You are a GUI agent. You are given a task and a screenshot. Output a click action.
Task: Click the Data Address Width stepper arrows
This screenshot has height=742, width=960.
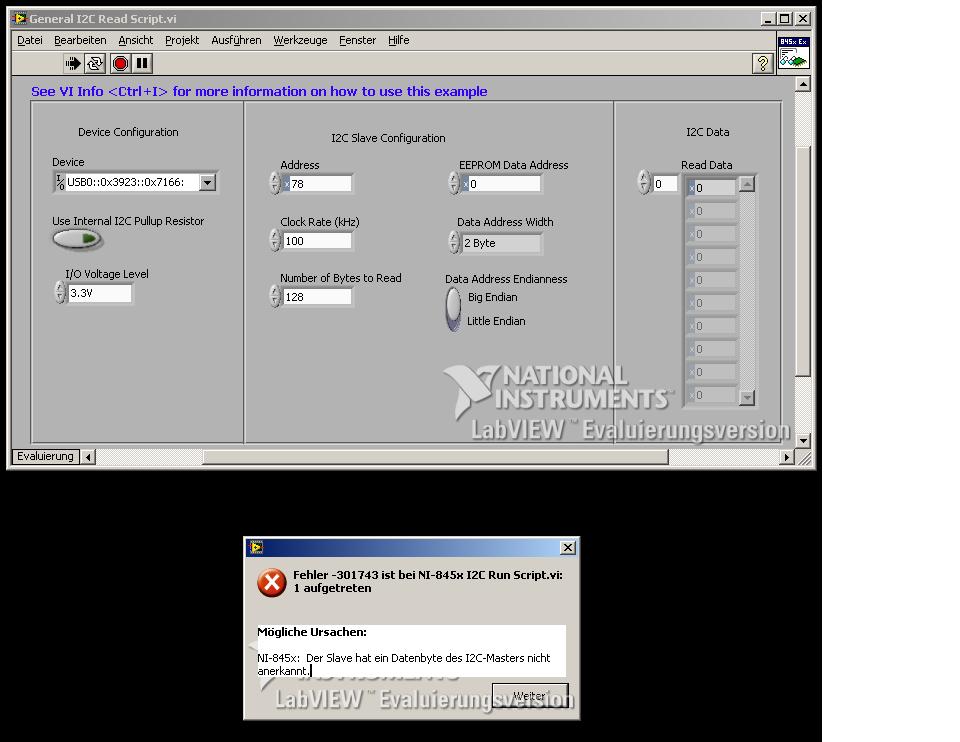click(454, 242)
